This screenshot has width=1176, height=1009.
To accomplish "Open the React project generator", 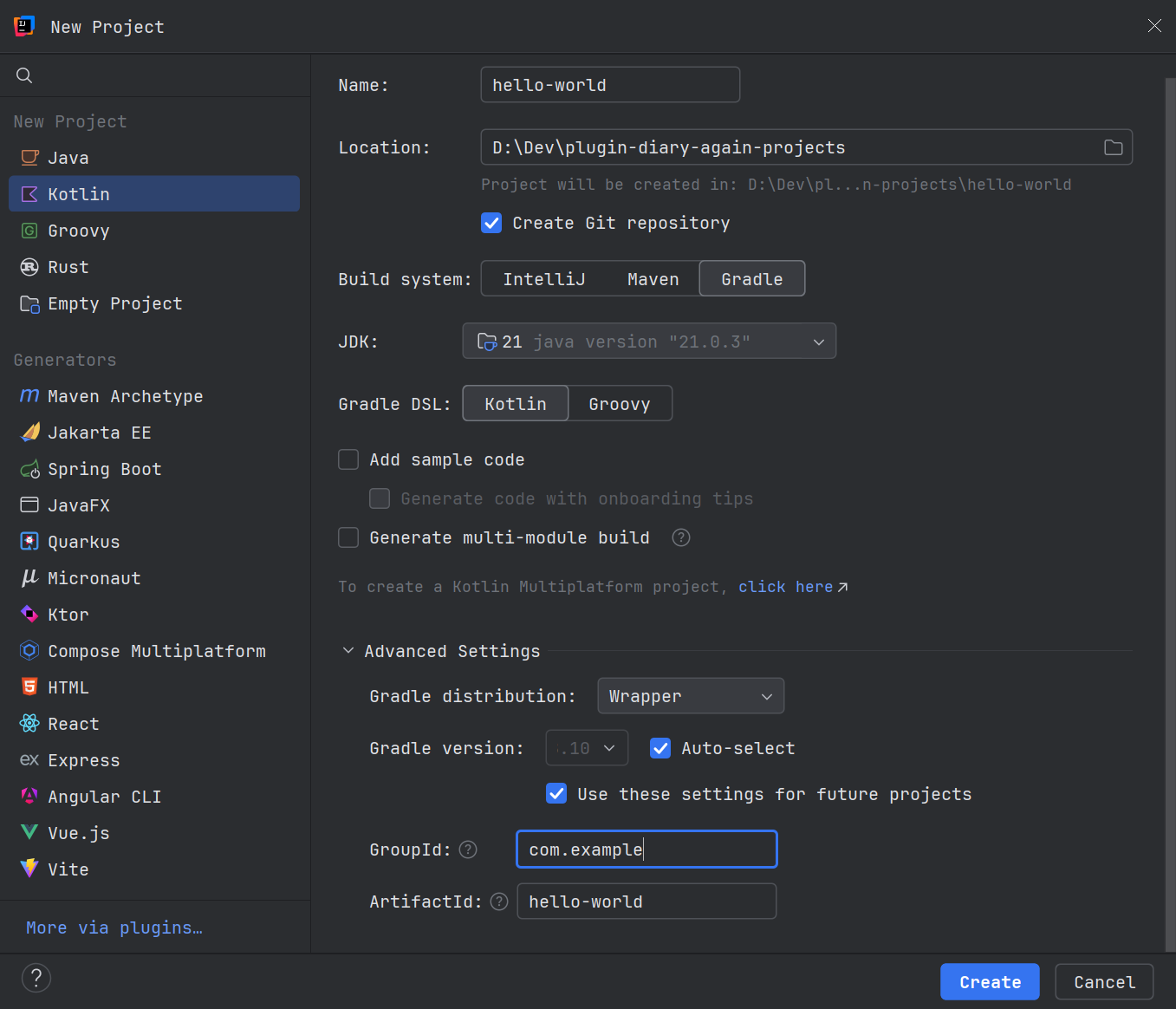I will coord(74,724).
